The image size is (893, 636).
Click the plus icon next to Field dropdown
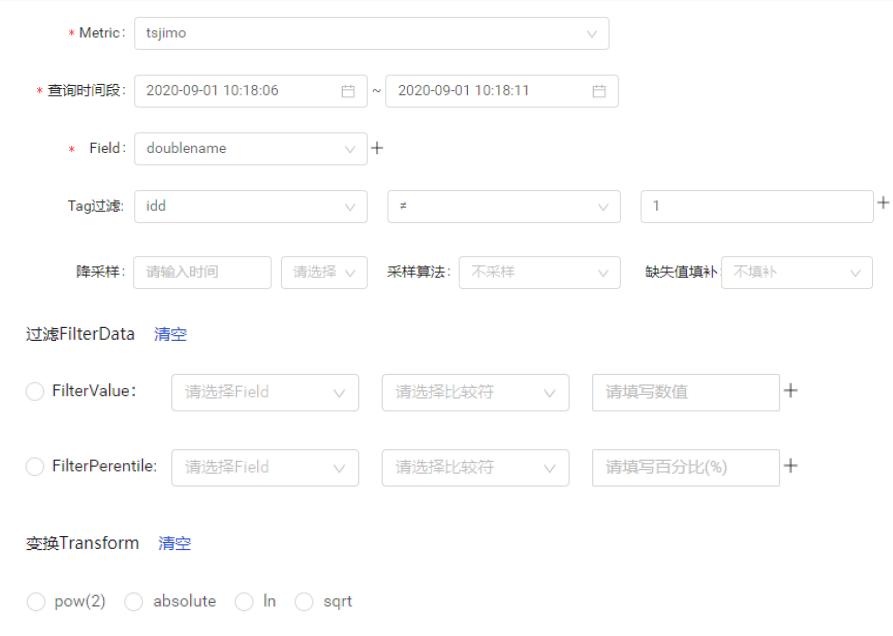pos(377,148)
